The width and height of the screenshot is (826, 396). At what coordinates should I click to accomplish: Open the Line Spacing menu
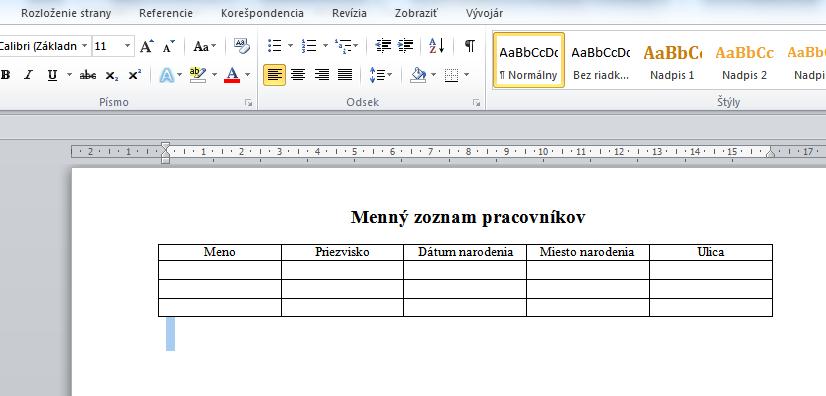(x=380, y=75)
